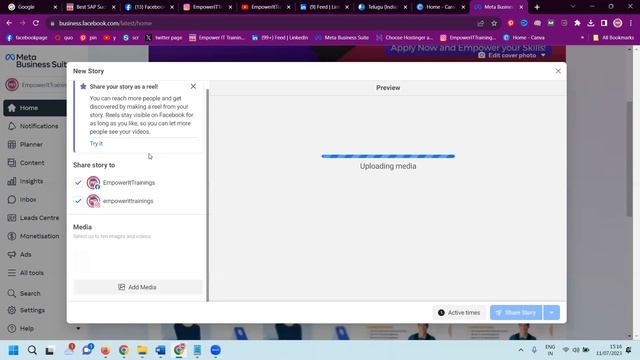
Task: Open File Explorer from taskbar
Action: coord(142,350)
